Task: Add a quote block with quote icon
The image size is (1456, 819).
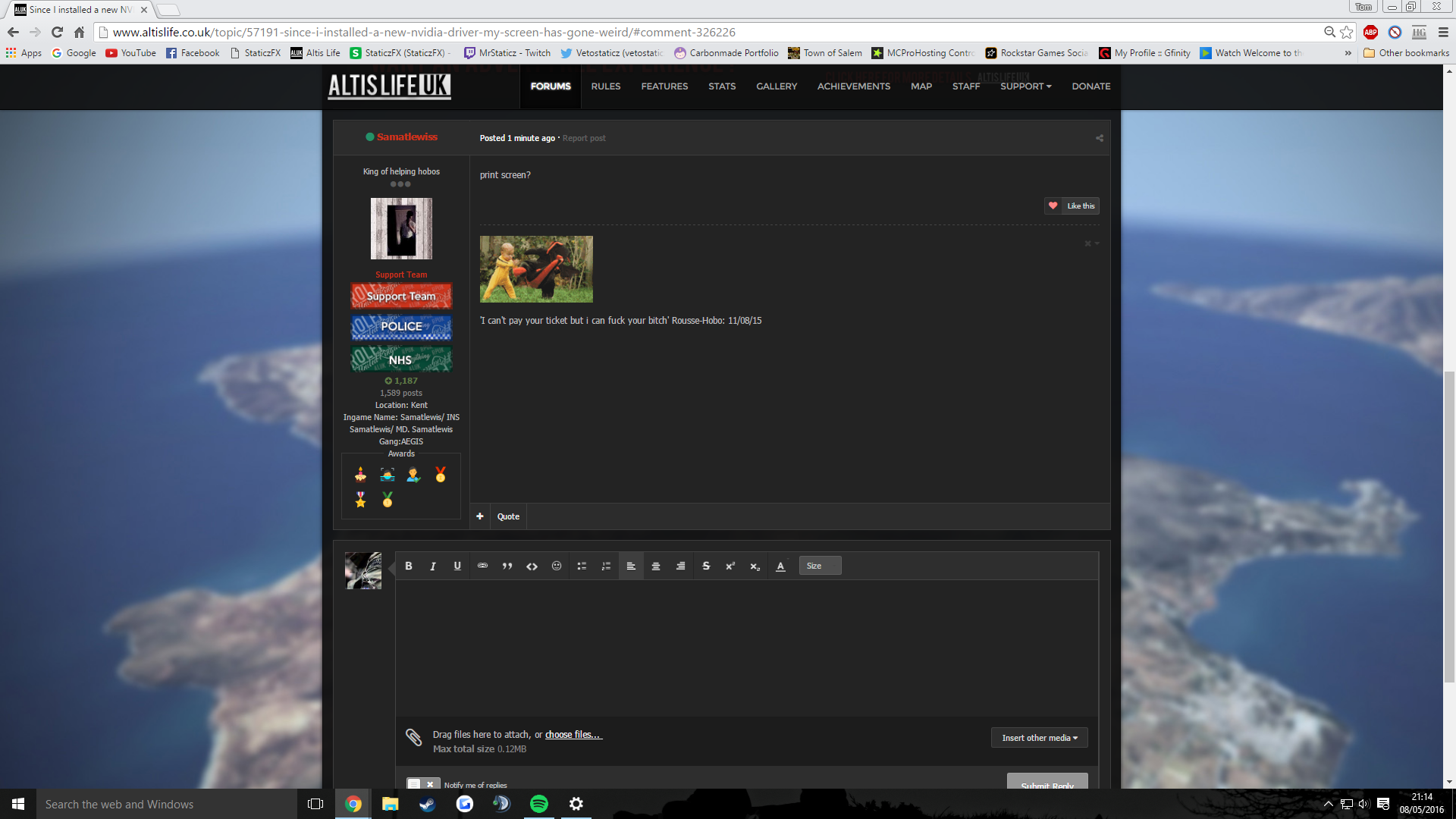Action: point(507,566)
